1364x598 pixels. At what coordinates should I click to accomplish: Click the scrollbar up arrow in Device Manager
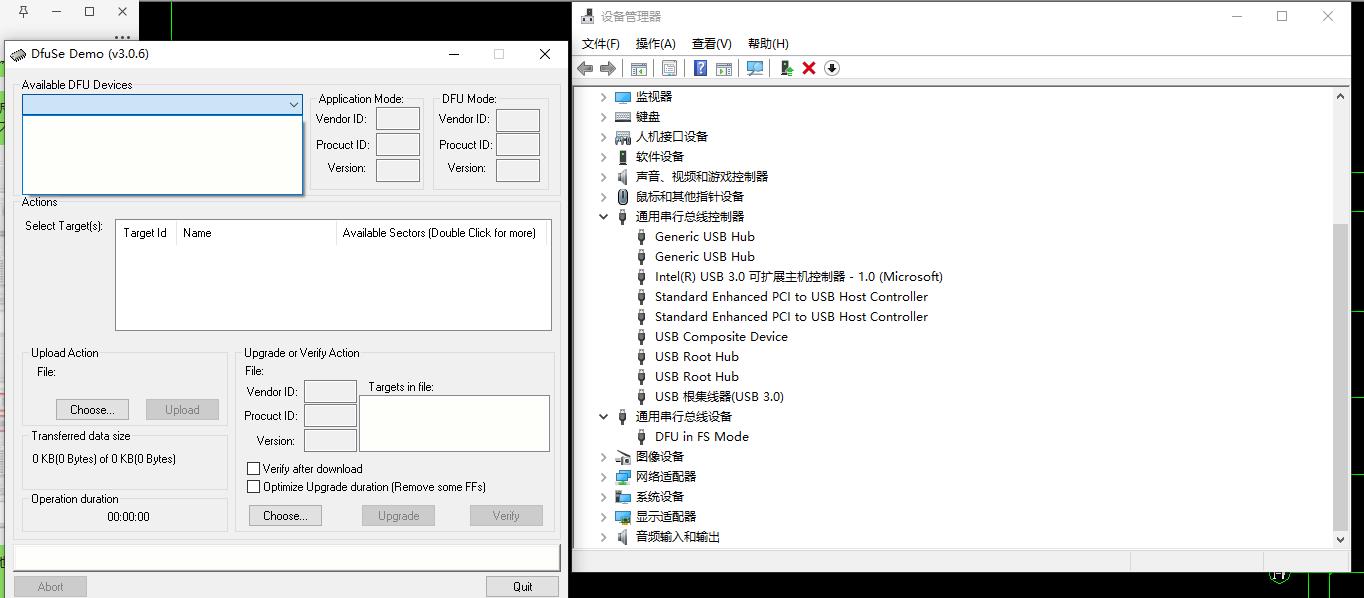[x=1341, y=96]
